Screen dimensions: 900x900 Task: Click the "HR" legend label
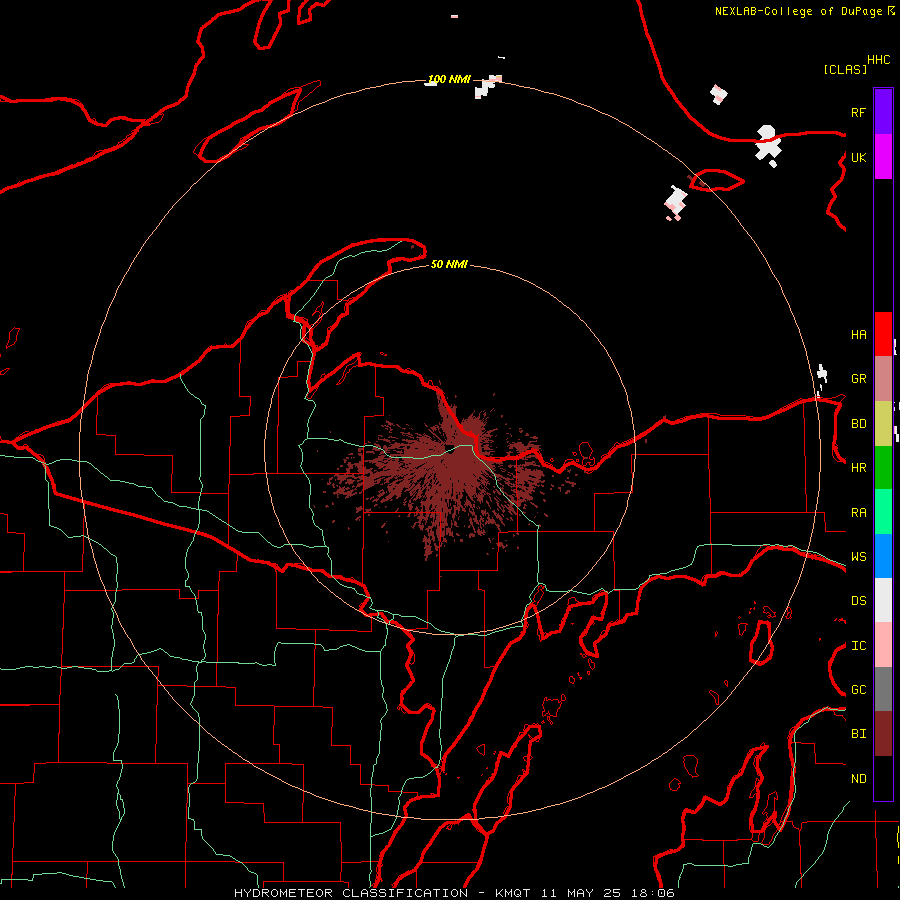coord(859,468)
